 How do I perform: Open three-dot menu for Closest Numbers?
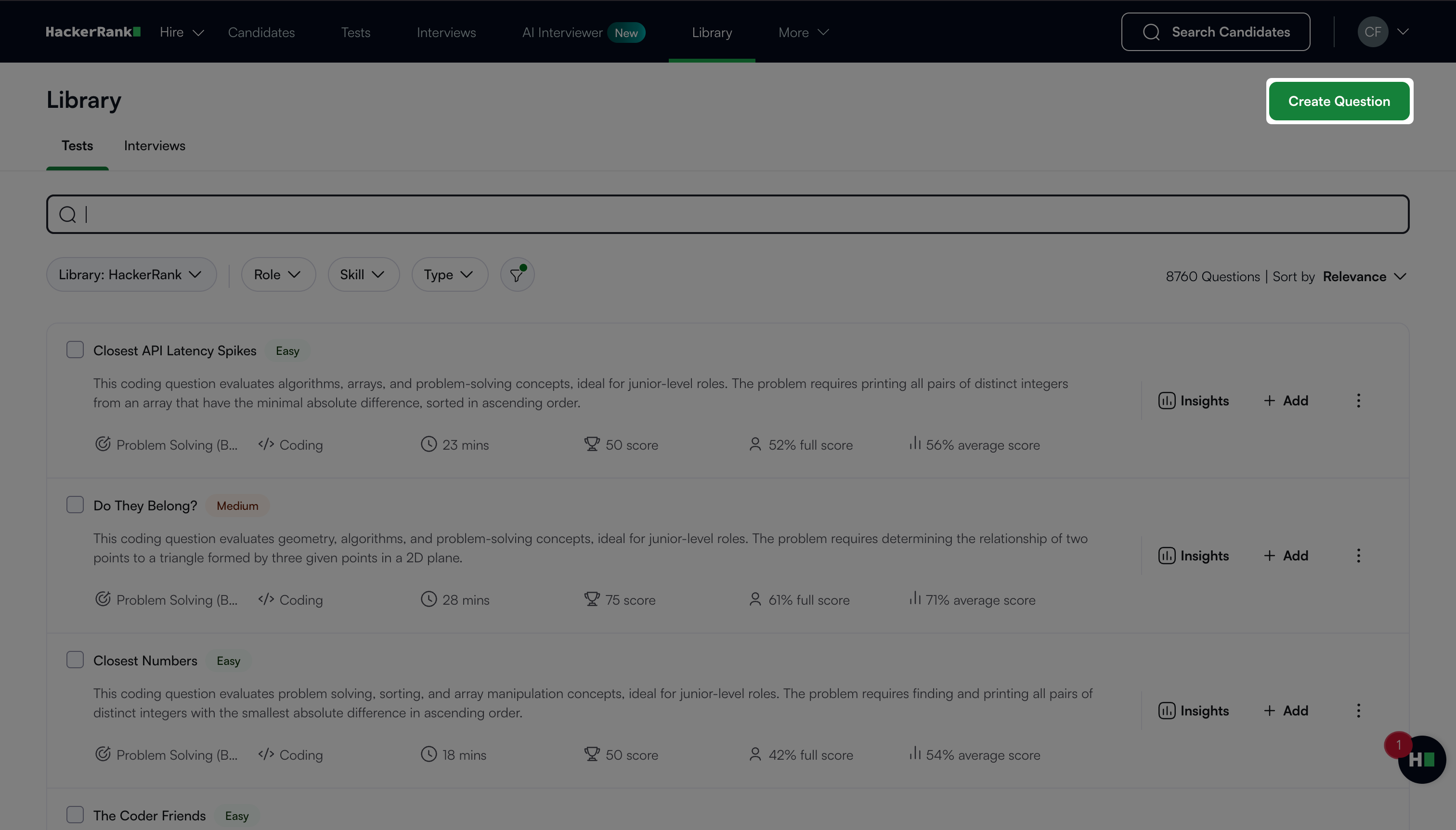click(1358, 711)
